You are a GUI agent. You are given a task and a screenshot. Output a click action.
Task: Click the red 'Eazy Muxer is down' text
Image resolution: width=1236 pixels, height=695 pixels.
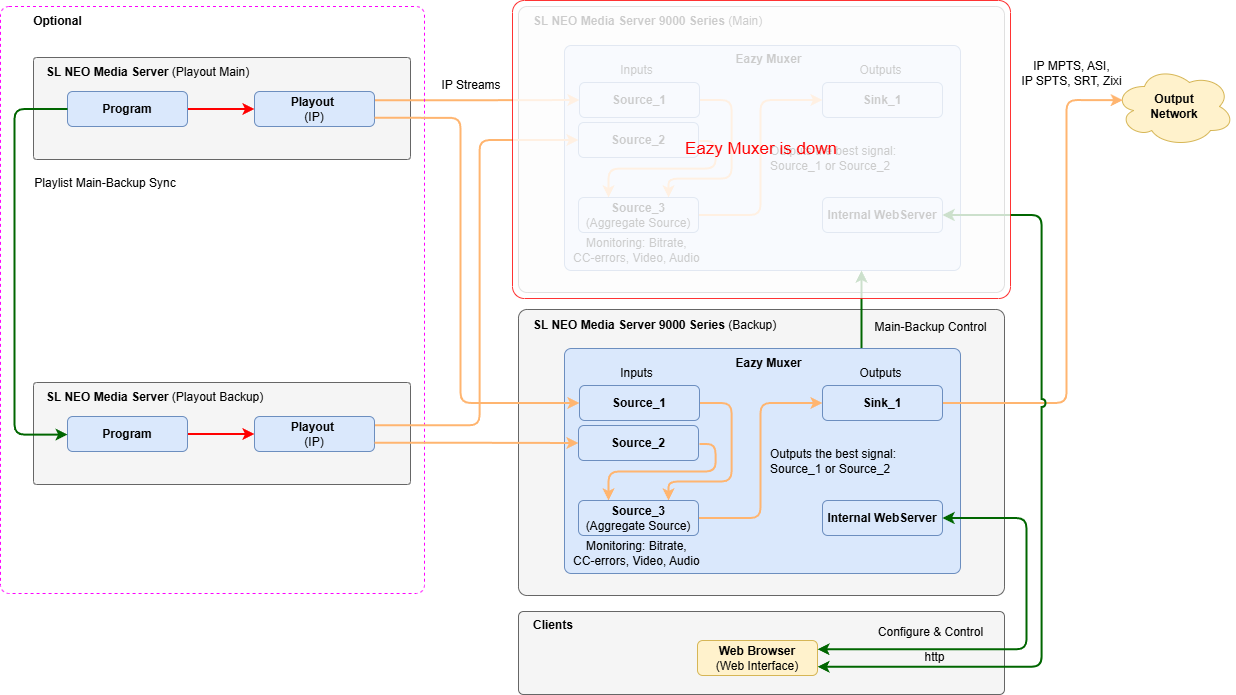(761, 148)
